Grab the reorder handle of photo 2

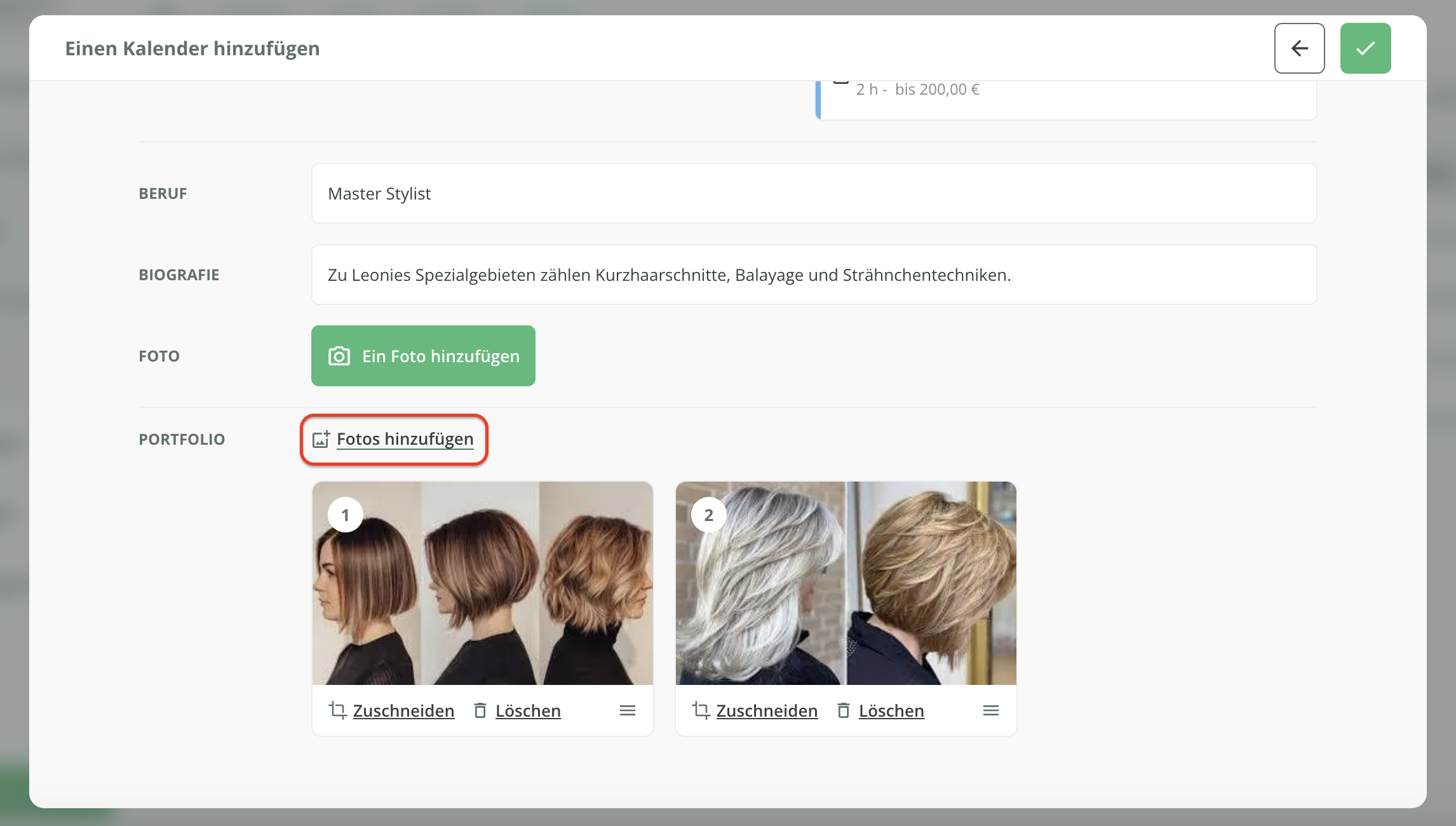(990, 710)
